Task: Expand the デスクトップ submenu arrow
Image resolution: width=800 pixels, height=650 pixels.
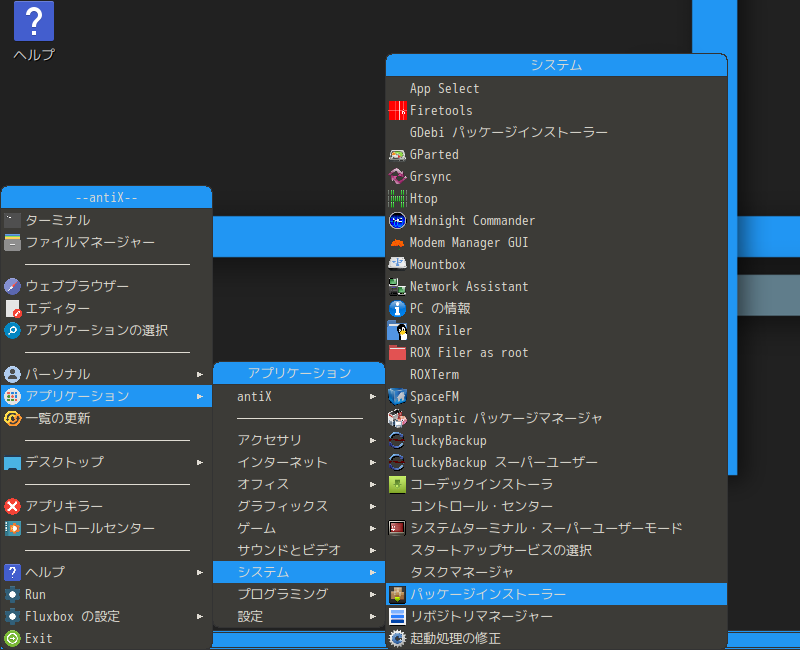Action: (x=200, y=462)
